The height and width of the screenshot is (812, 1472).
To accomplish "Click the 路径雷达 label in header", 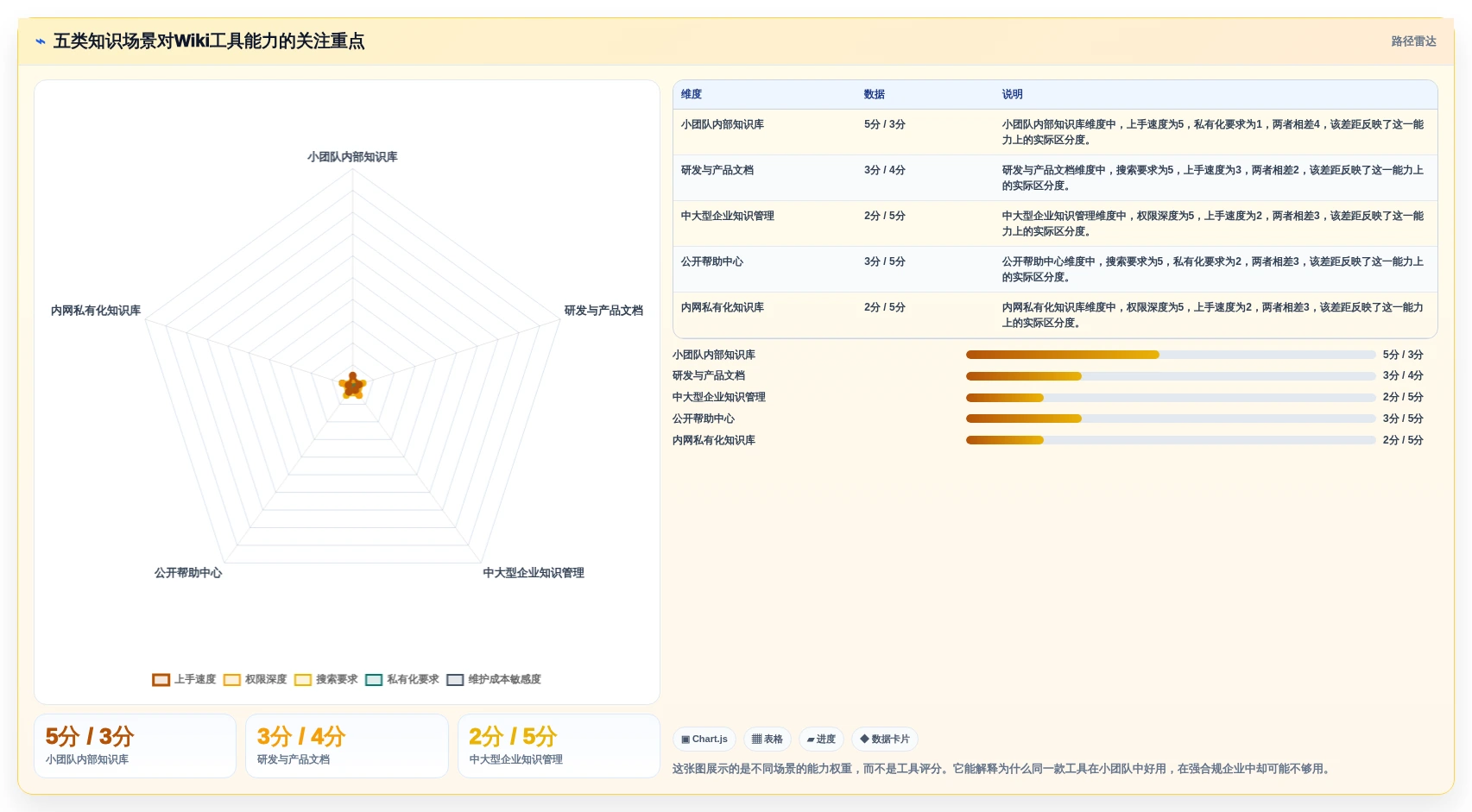I will coord(1413,41).
